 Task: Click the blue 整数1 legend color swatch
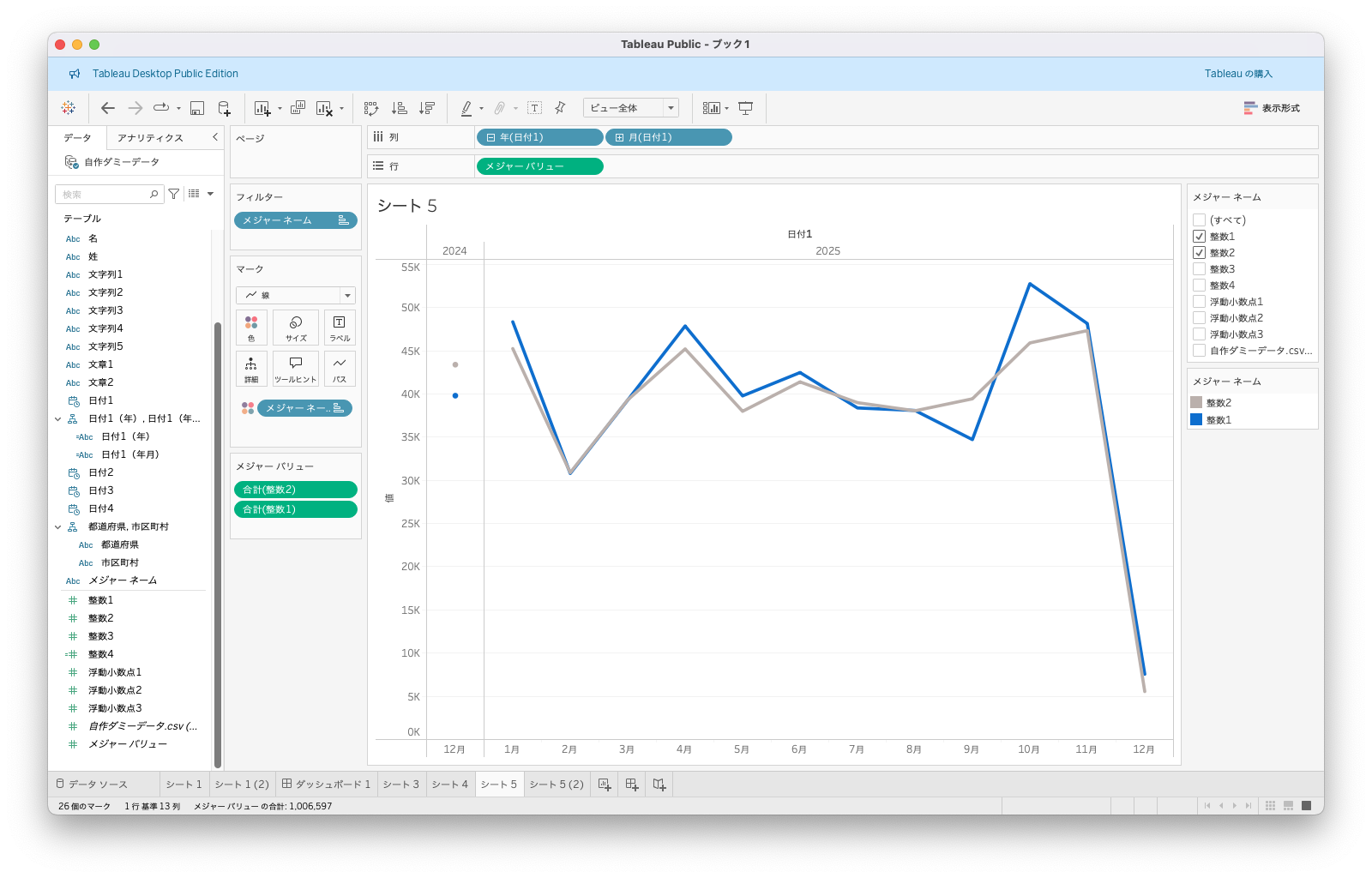coord(1196,419)
